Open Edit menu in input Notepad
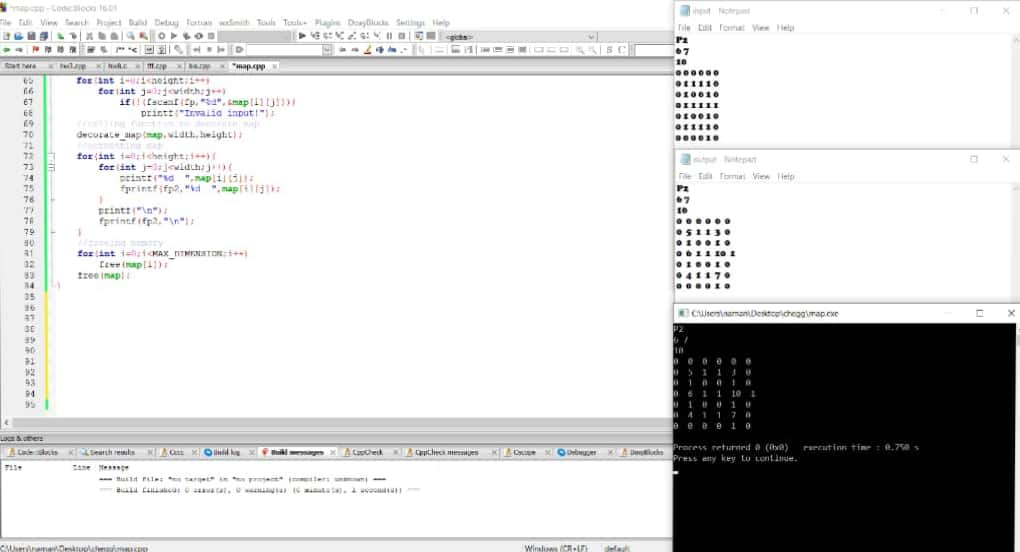Viewport: 1020px width, 552px height. (x=705, y=28)
